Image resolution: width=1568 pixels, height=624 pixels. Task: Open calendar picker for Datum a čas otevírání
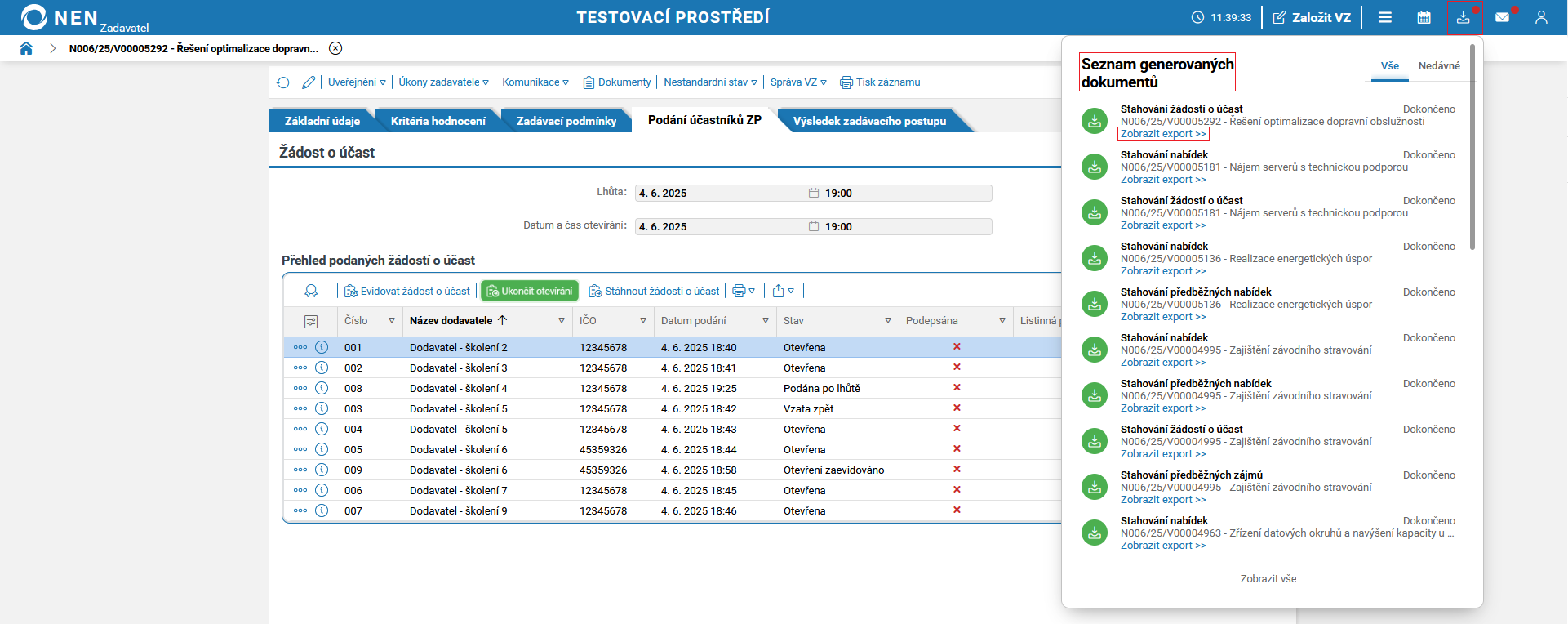tap(814, 227)
